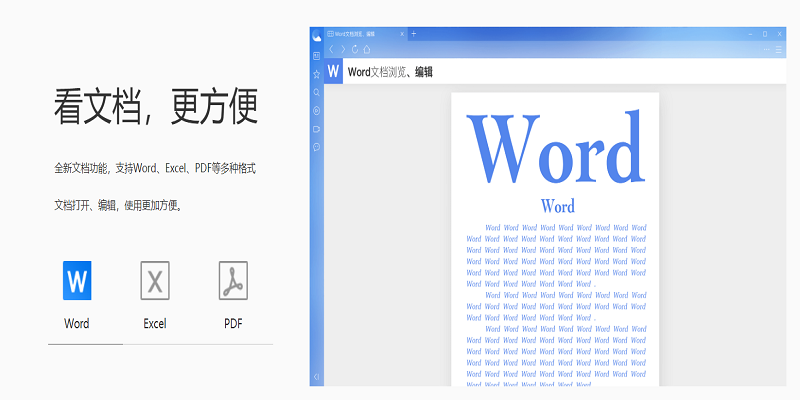Image resolution: width=800 pixels, height=400 pixels.
Task: Open the three-dot more options menu
Action: point(766,49)
